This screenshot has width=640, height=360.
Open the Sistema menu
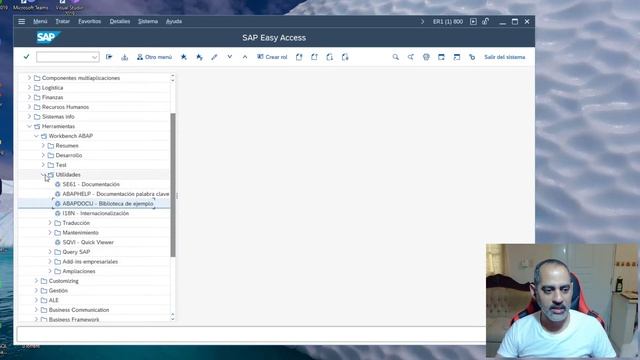pyautogui.click(x=148, y=21)
